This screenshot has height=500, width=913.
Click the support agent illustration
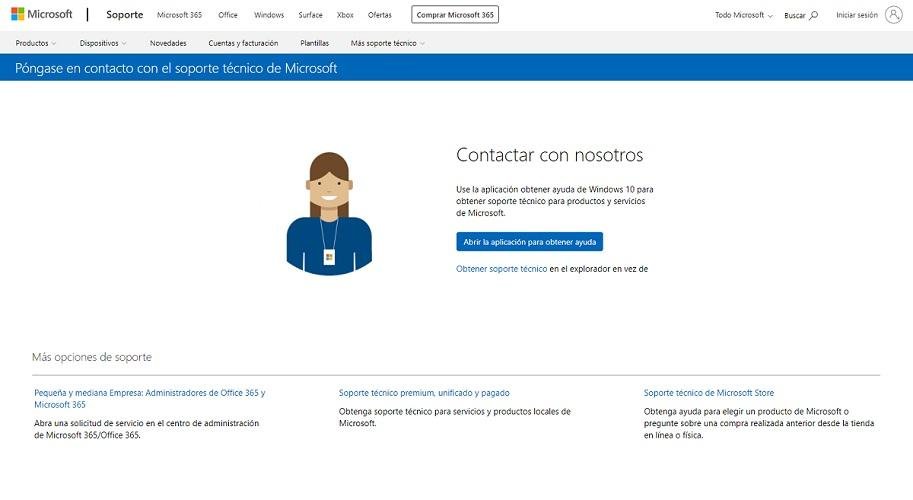click(x=329, y=214)
